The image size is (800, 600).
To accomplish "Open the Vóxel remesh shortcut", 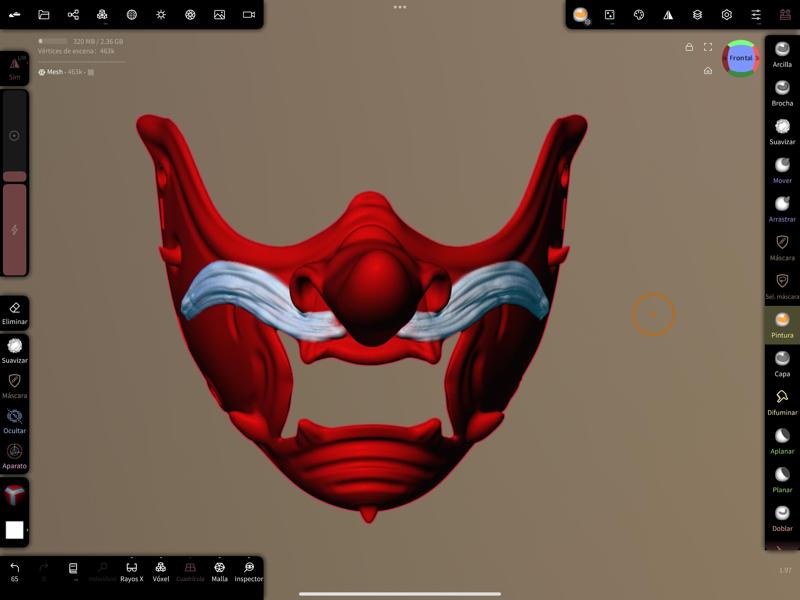I will (x=161, y=572).
